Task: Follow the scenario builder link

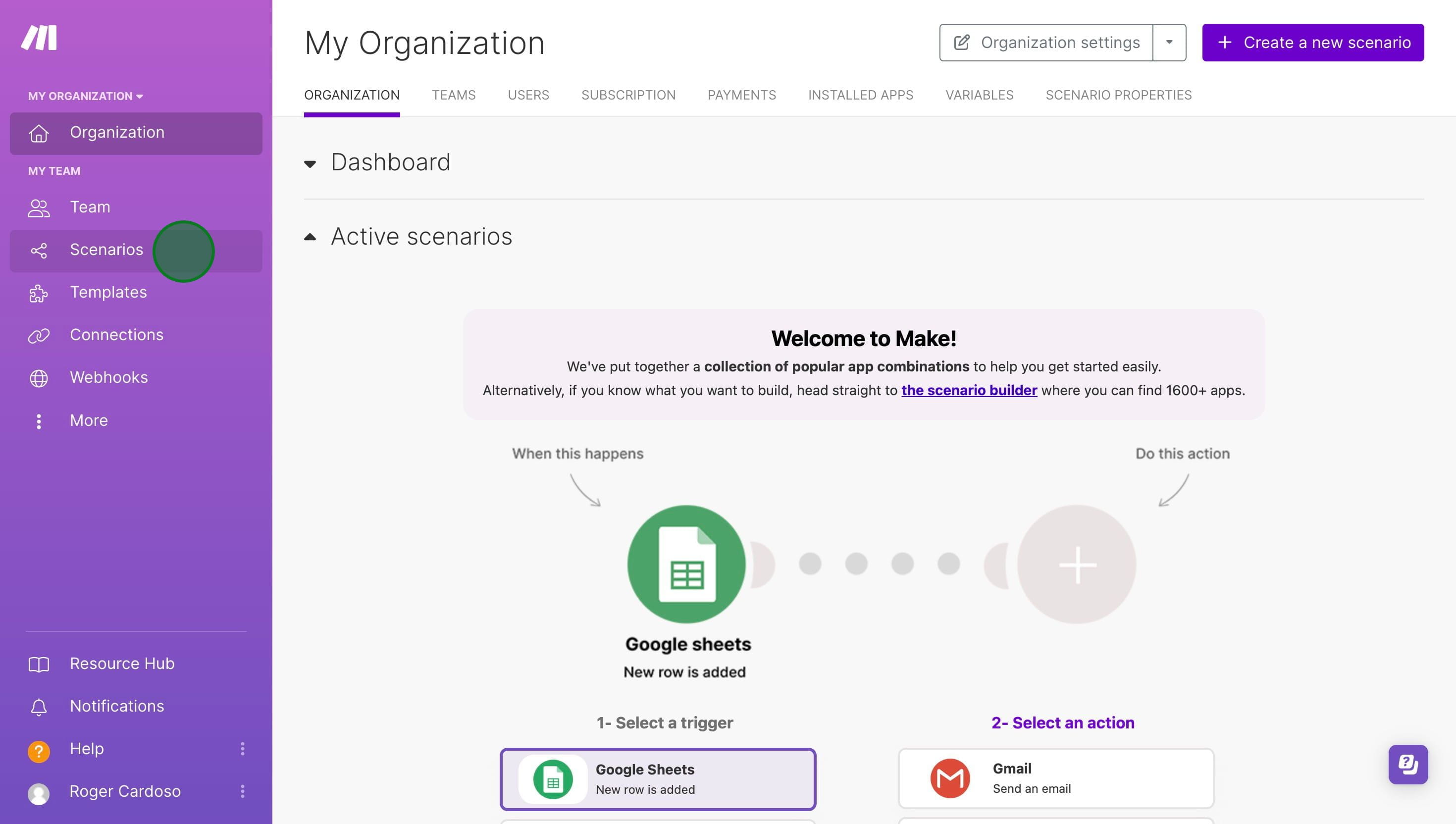Action: tap(969, 391)
